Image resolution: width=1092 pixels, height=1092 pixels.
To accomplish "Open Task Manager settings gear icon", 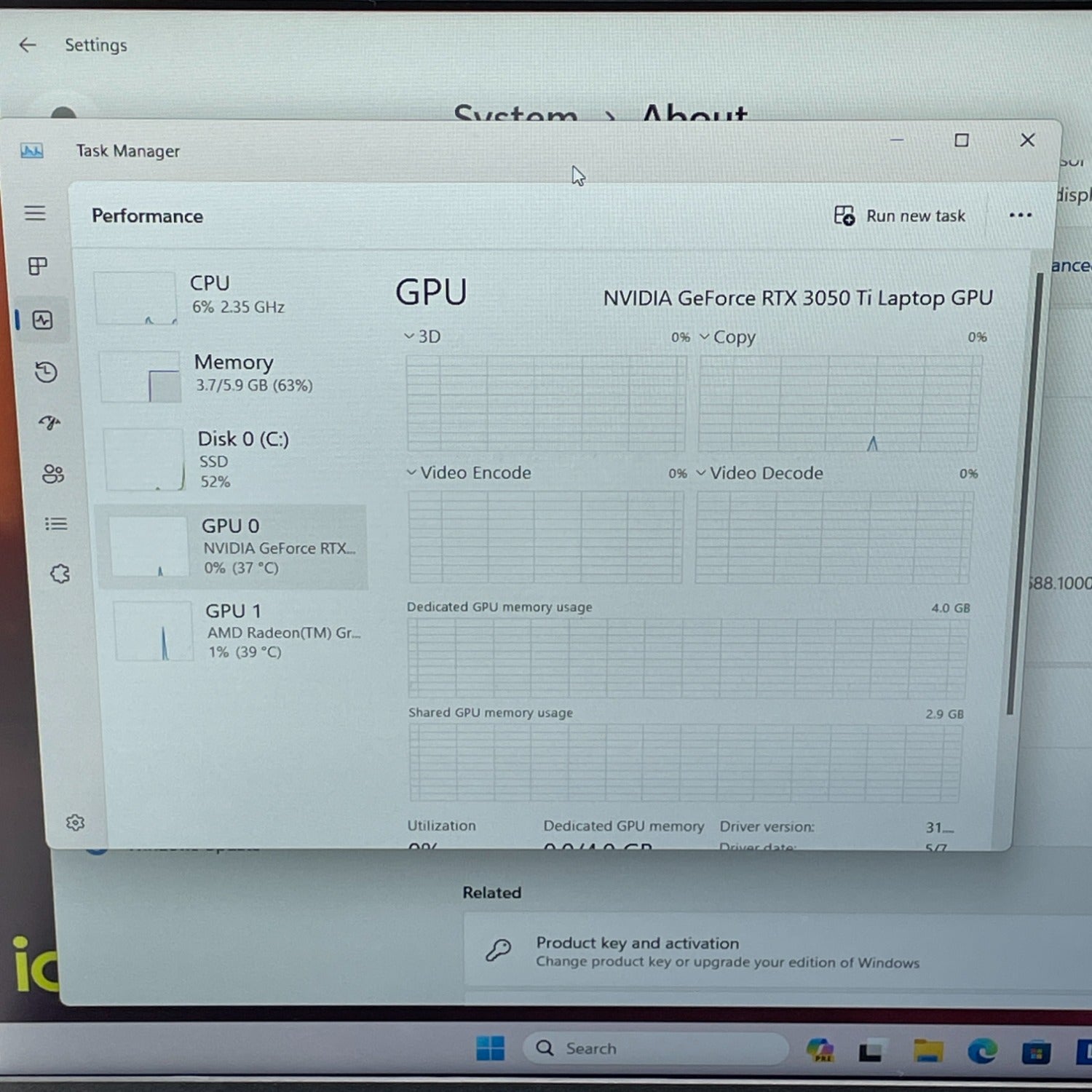I will click(75, 823).
